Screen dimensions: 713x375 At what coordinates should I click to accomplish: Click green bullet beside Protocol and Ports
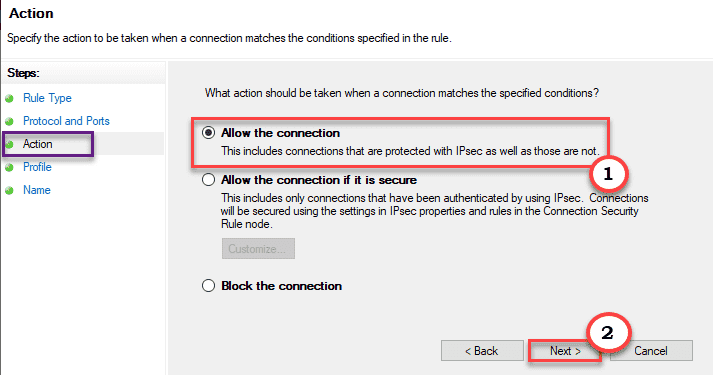[9, 121]
